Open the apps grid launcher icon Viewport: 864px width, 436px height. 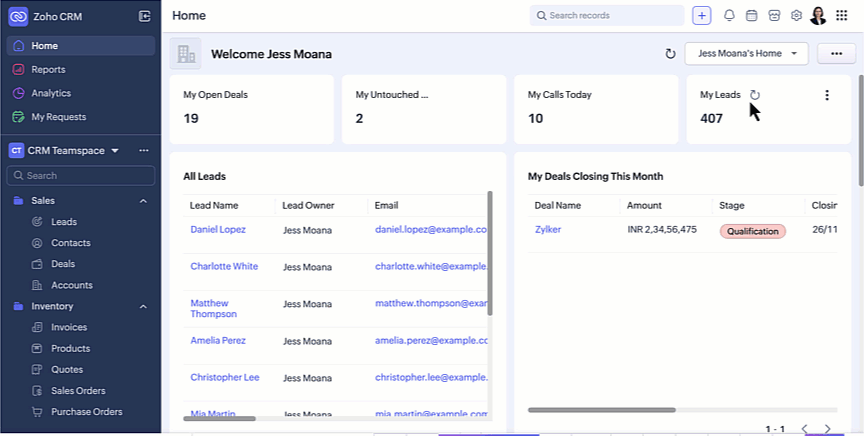[841, 16]
